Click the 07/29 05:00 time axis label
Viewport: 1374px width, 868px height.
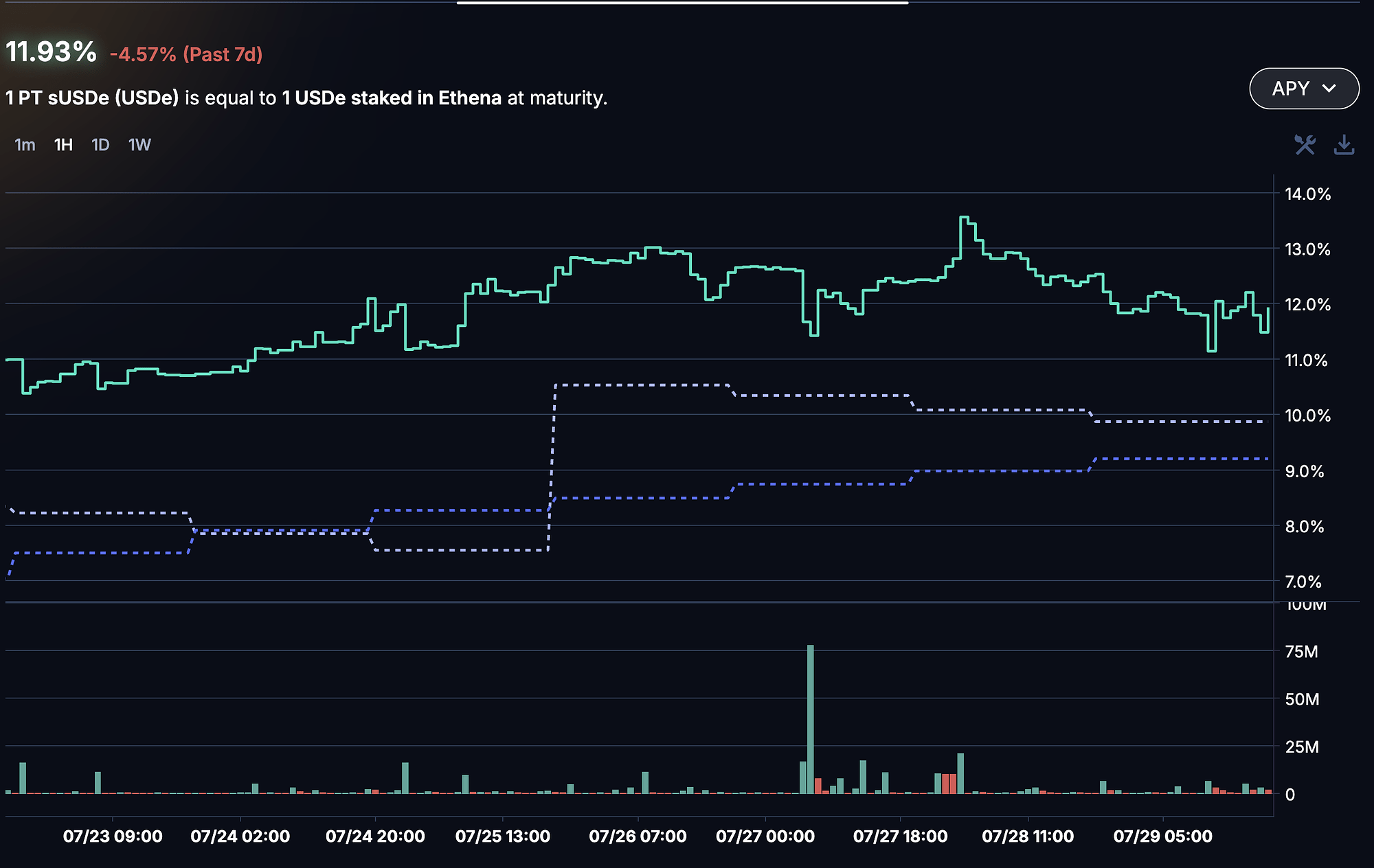pyautogui.click(x=1162, y=836)
